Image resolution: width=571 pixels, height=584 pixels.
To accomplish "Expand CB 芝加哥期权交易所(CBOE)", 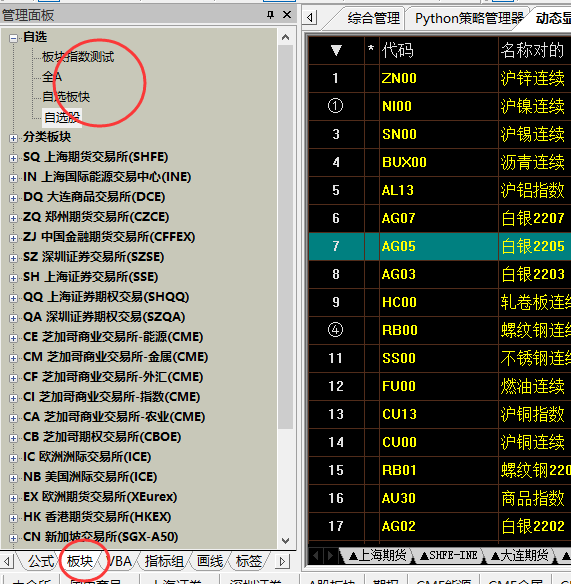I will click(x=13, y=438).
